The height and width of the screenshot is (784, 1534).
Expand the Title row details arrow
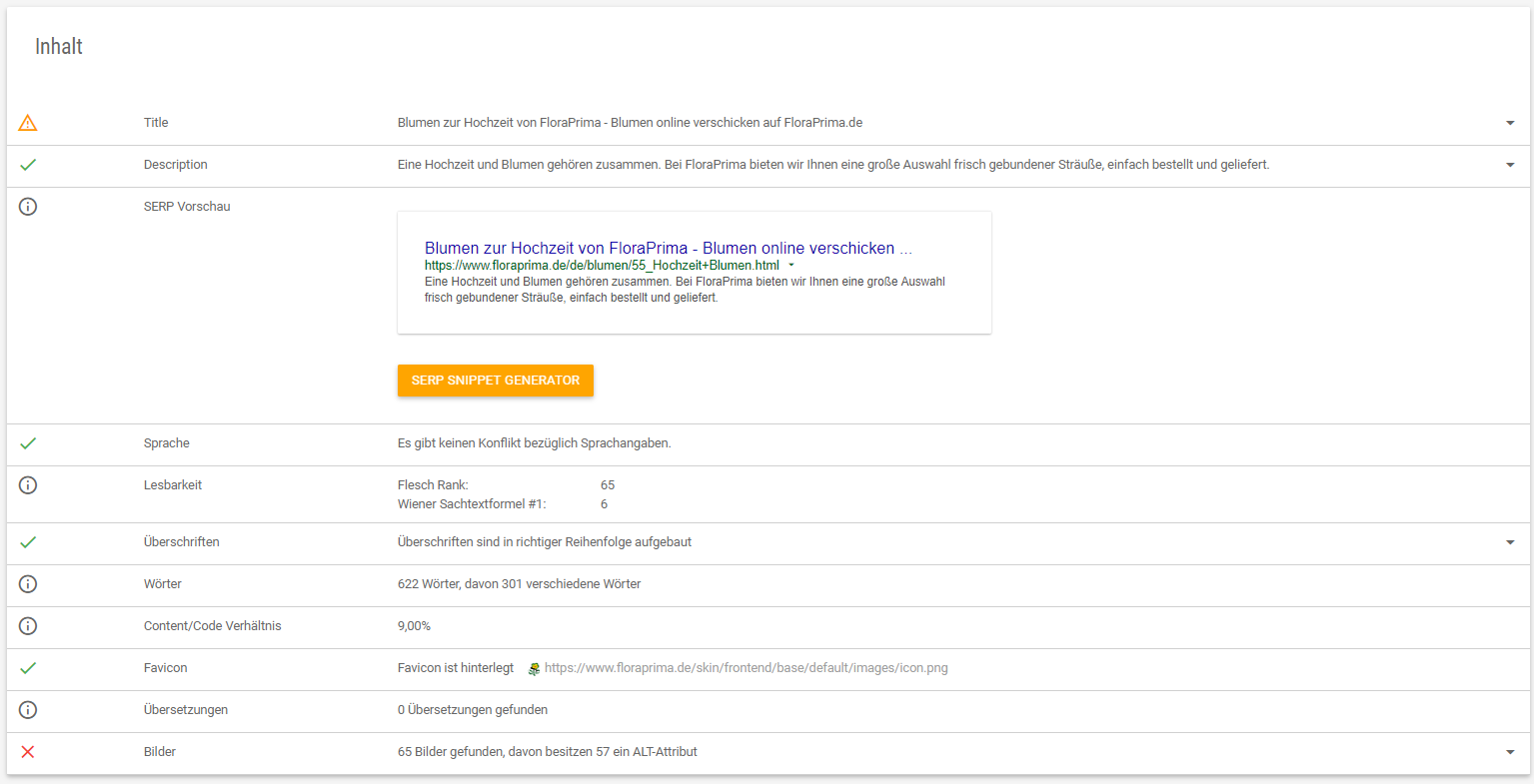coord(1510,123)
